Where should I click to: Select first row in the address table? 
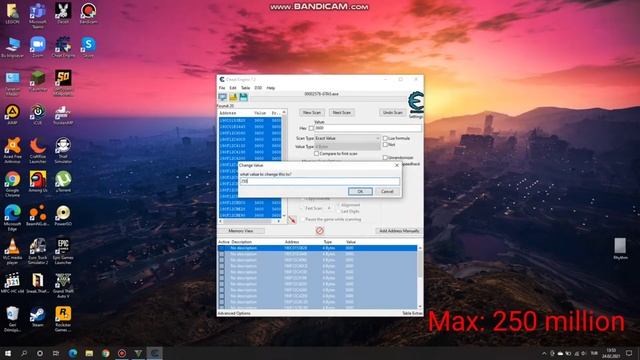(x=318, y=248)
